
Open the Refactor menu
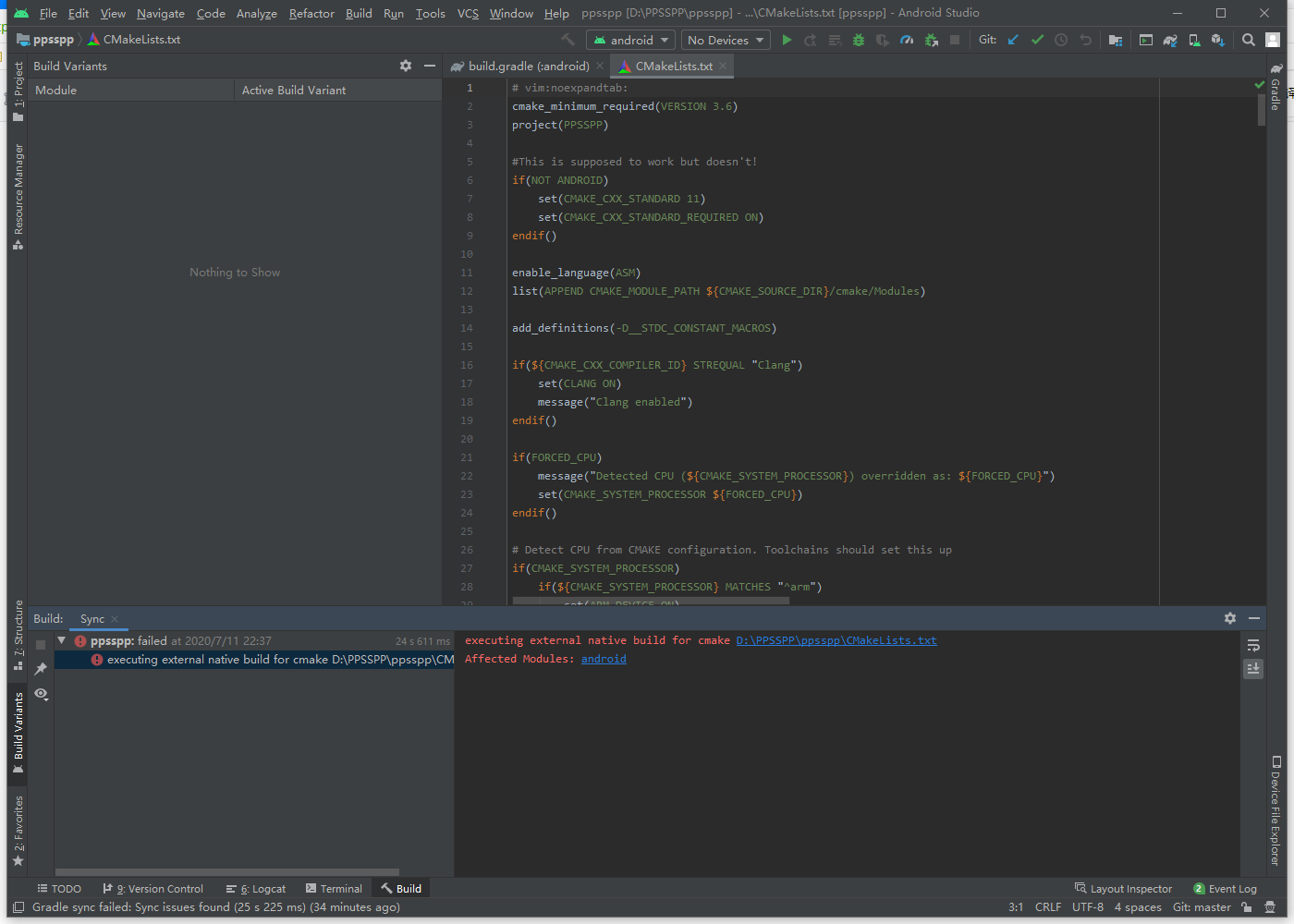(x=311, y=13)
